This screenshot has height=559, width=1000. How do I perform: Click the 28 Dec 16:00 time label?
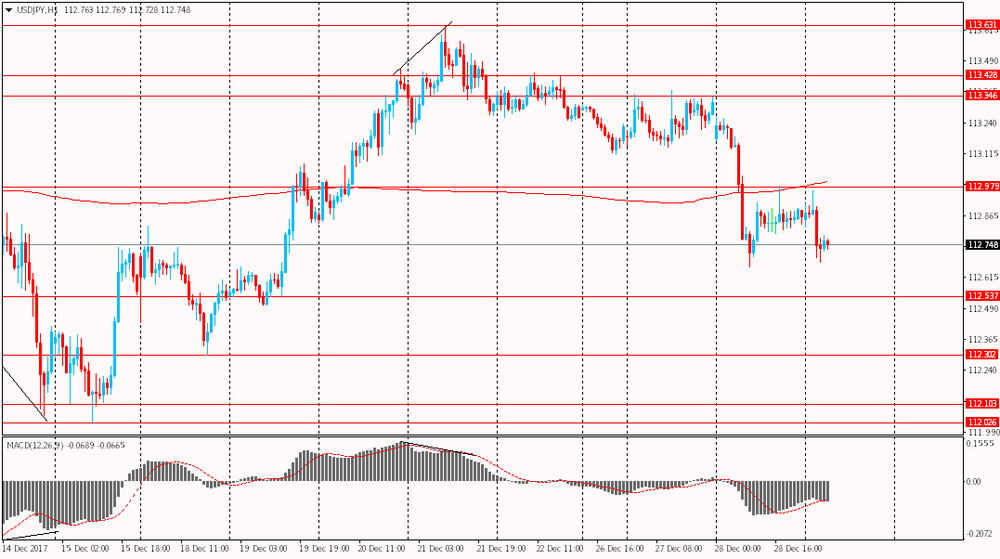[x=798, y=549]
